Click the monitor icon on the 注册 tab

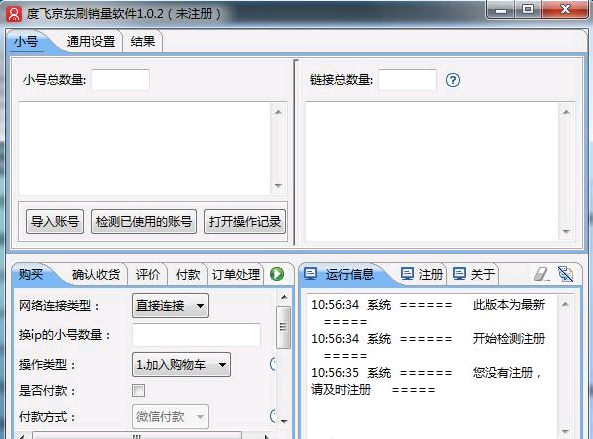tap(407, 274)
